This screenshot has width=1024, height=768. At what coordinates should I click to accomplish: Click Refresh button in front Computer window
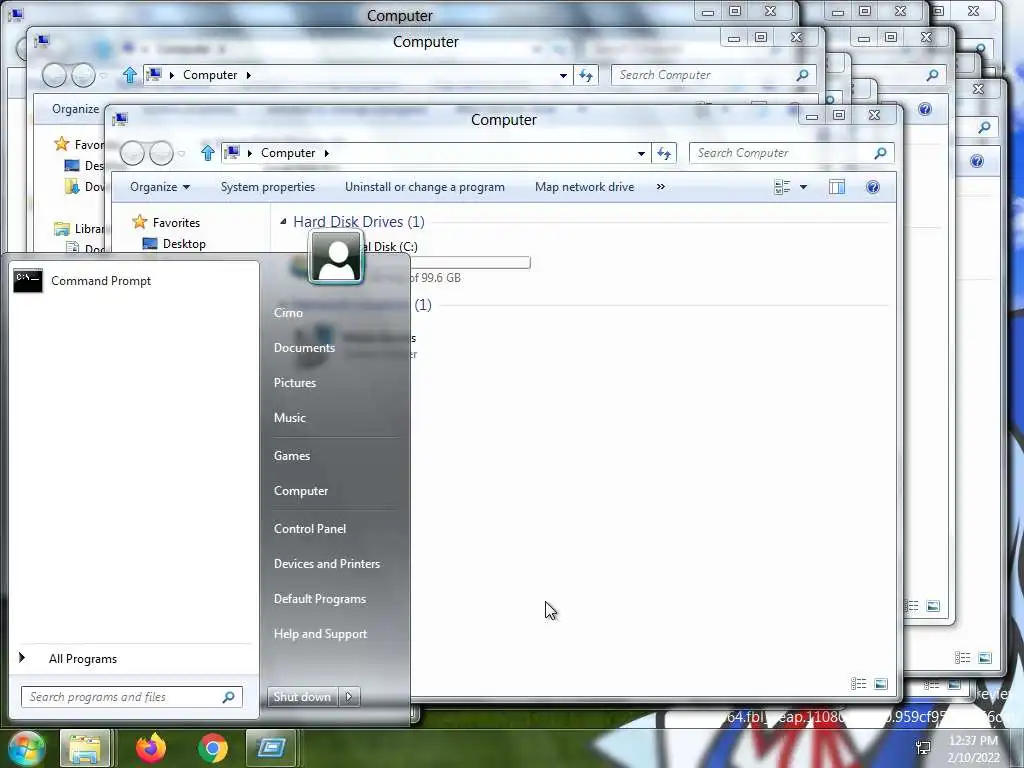point(664,153)
